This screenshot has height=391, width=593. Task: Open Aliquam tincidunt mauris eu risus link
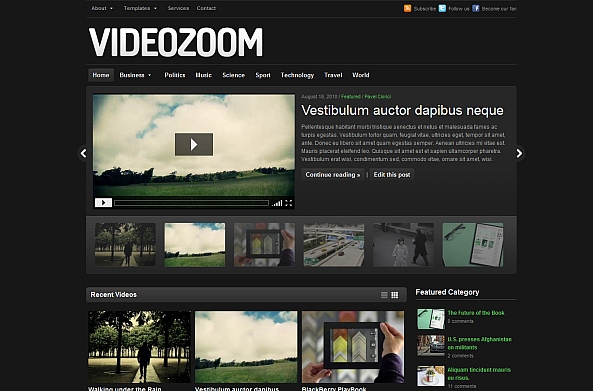click(479, 374)
